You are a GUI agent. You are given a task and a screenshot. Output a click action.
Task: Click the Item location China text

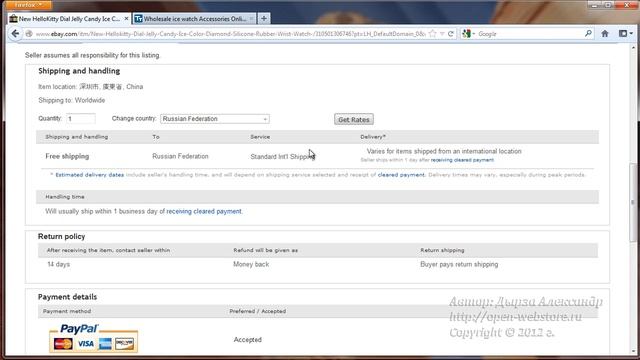point(91,87)
